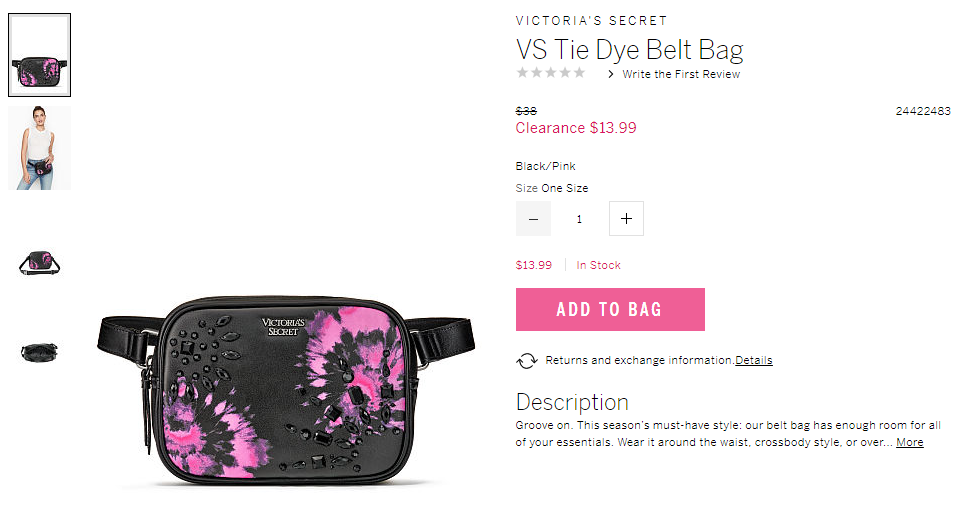The image size is (962, 518).
Task: Click the chevron beside Write the First Review
Action: (610, 74)
